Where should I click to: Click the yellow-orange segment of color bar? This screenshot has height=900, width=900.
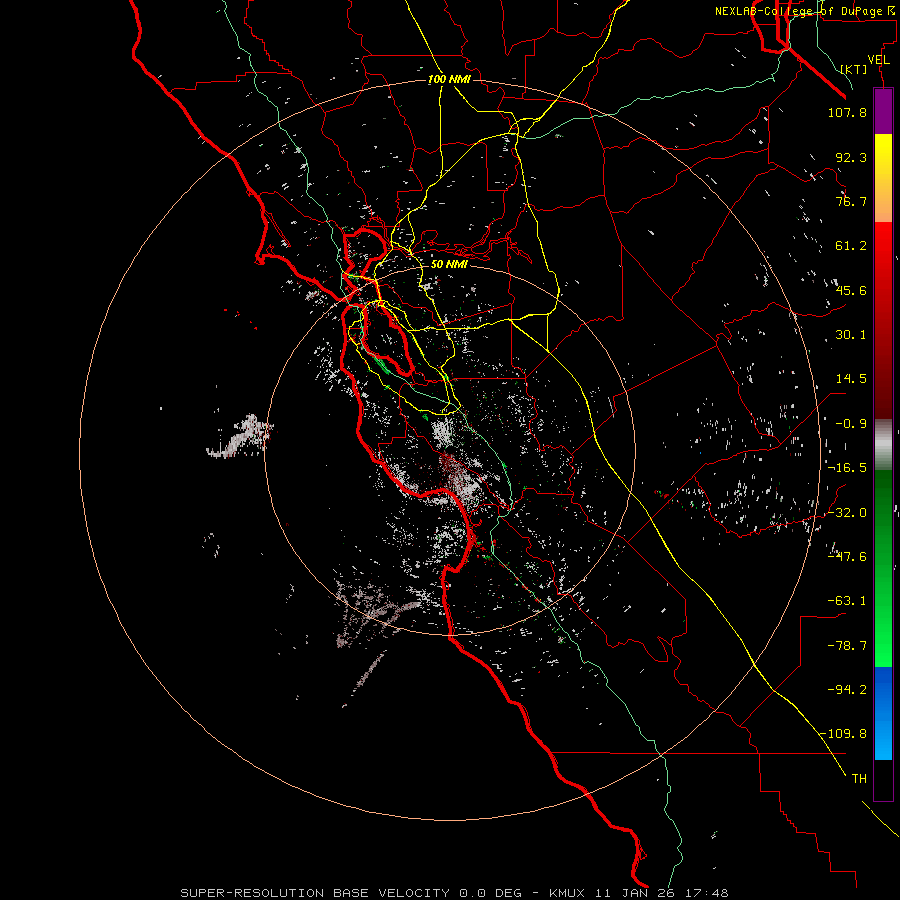883,178
